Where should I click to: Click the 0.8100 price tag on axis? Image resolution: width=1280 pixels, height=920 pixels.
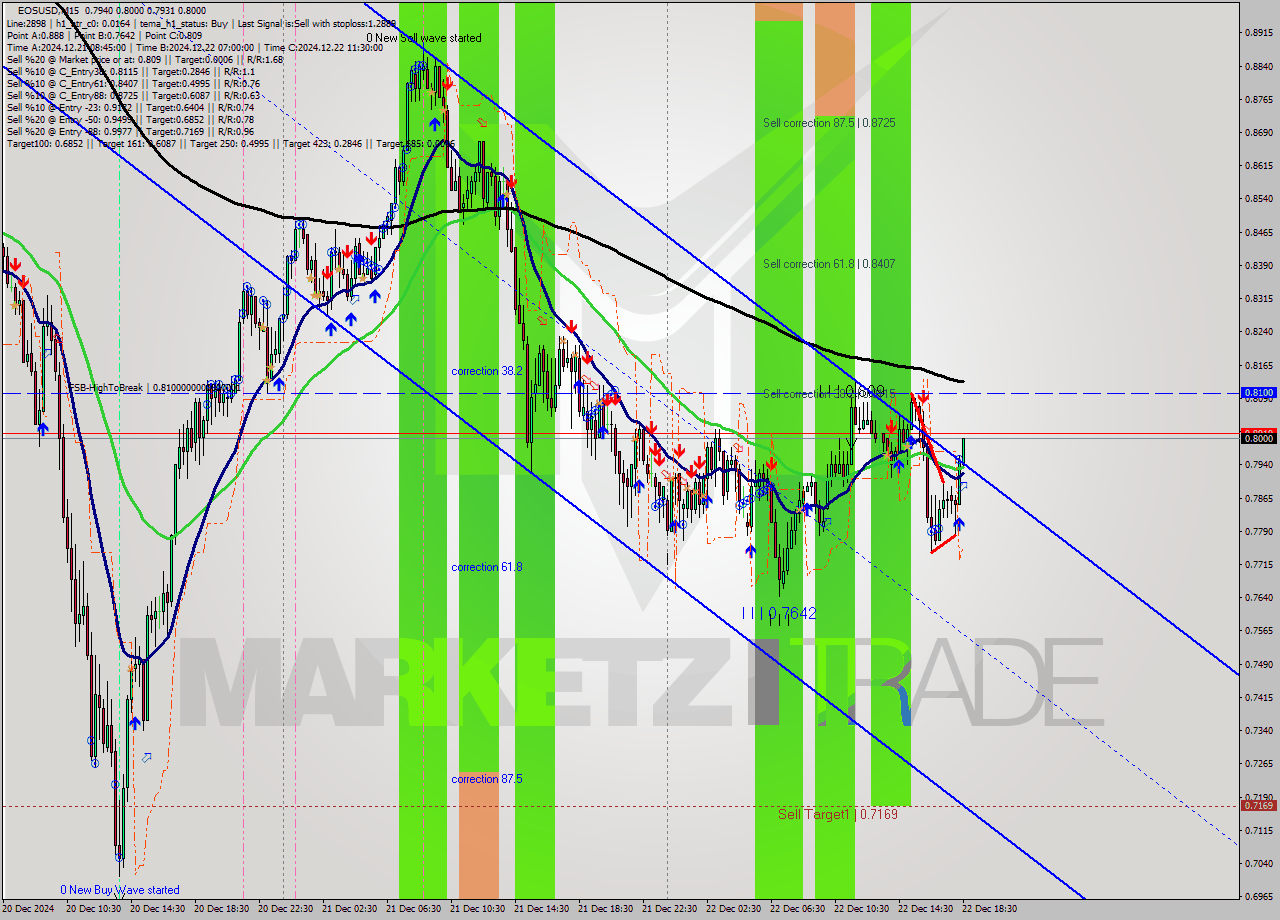[1257, 393]
